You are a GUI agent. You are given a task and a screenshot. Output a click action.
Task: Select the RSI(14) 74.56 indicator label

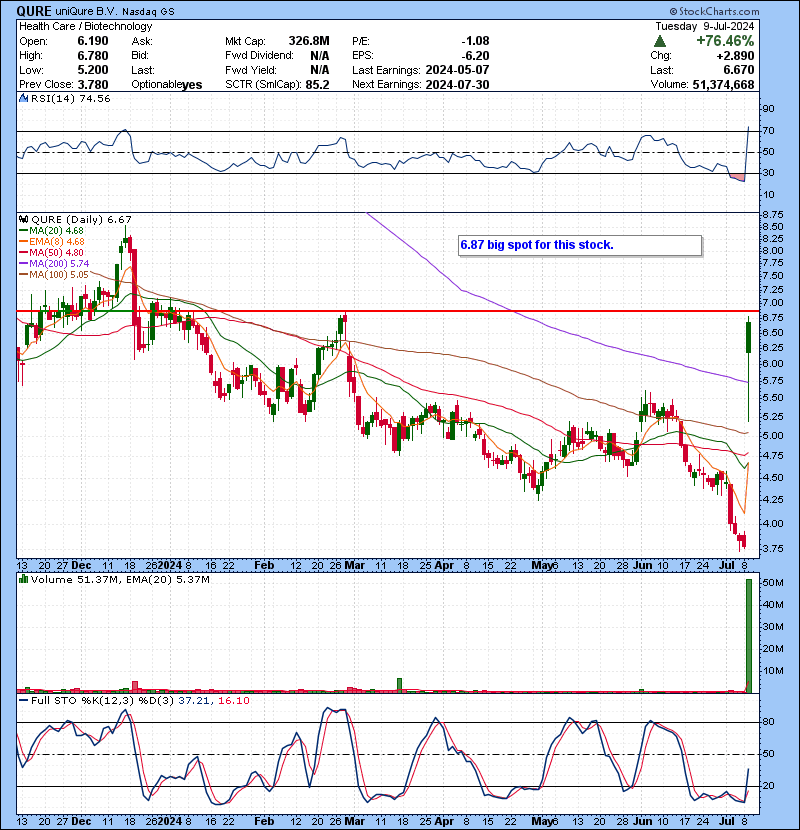coord(70,99)
